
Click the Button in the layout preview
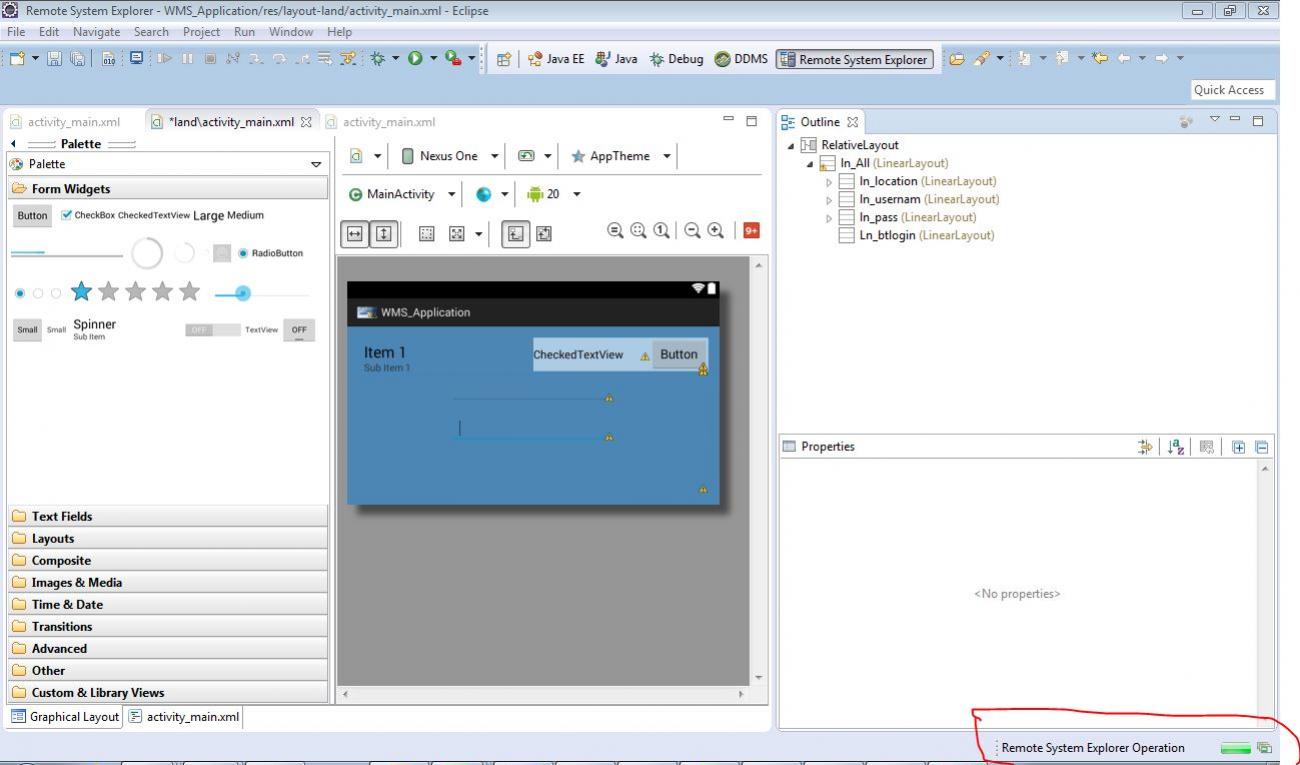click(x=679, y=354)
